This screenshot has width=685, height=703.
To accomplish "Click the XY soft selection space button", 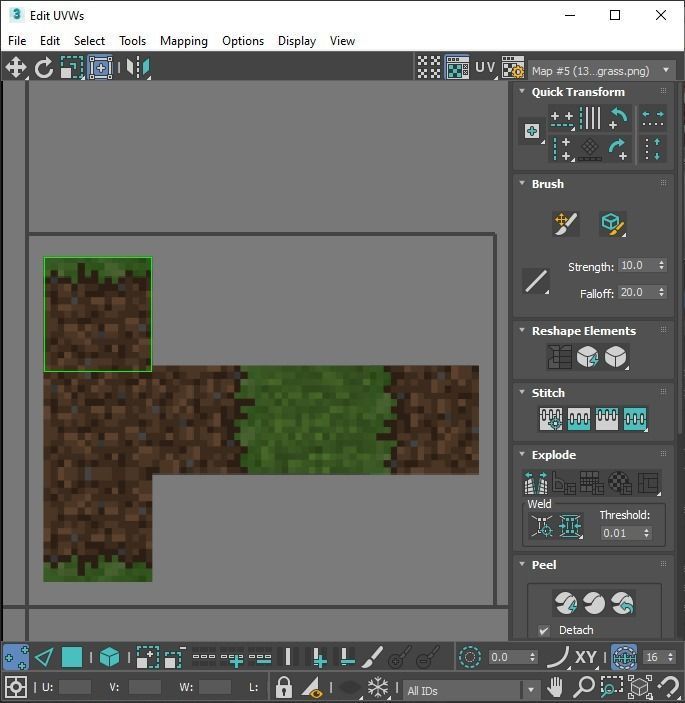I will tap(585, 657).
